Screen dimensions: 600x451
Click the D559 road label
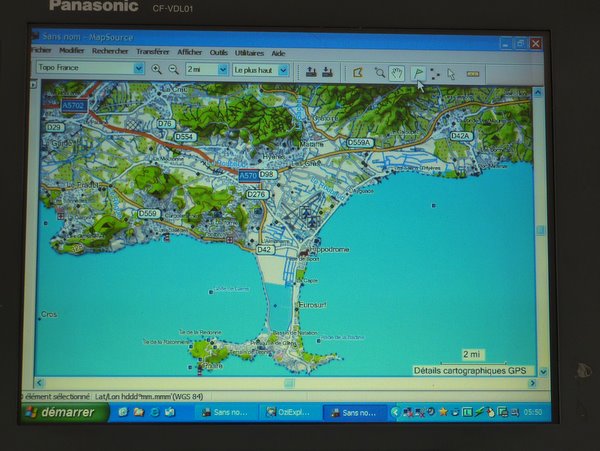tap(149, 213)
